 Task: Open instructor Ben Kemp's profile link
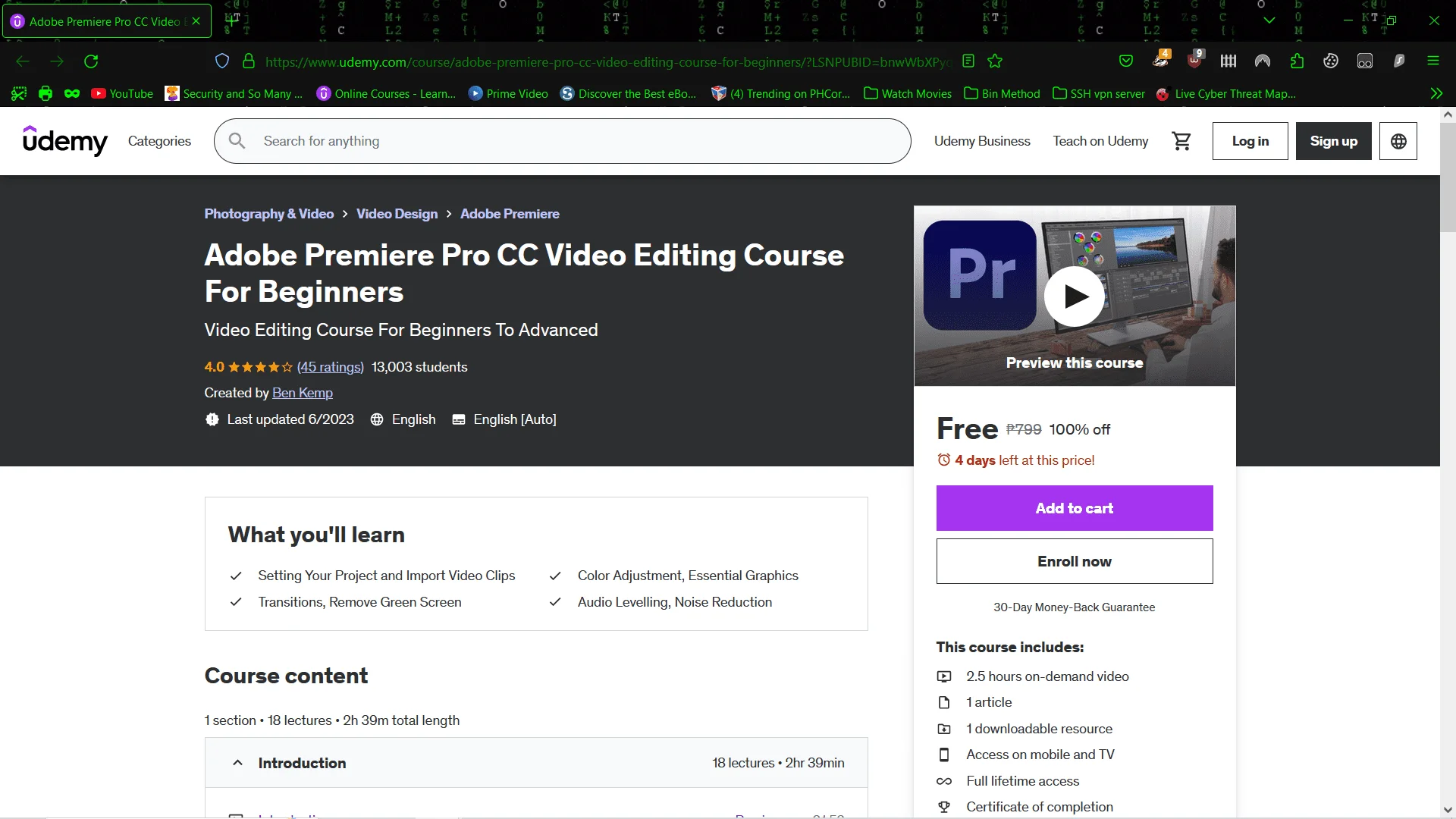point(303,393)
